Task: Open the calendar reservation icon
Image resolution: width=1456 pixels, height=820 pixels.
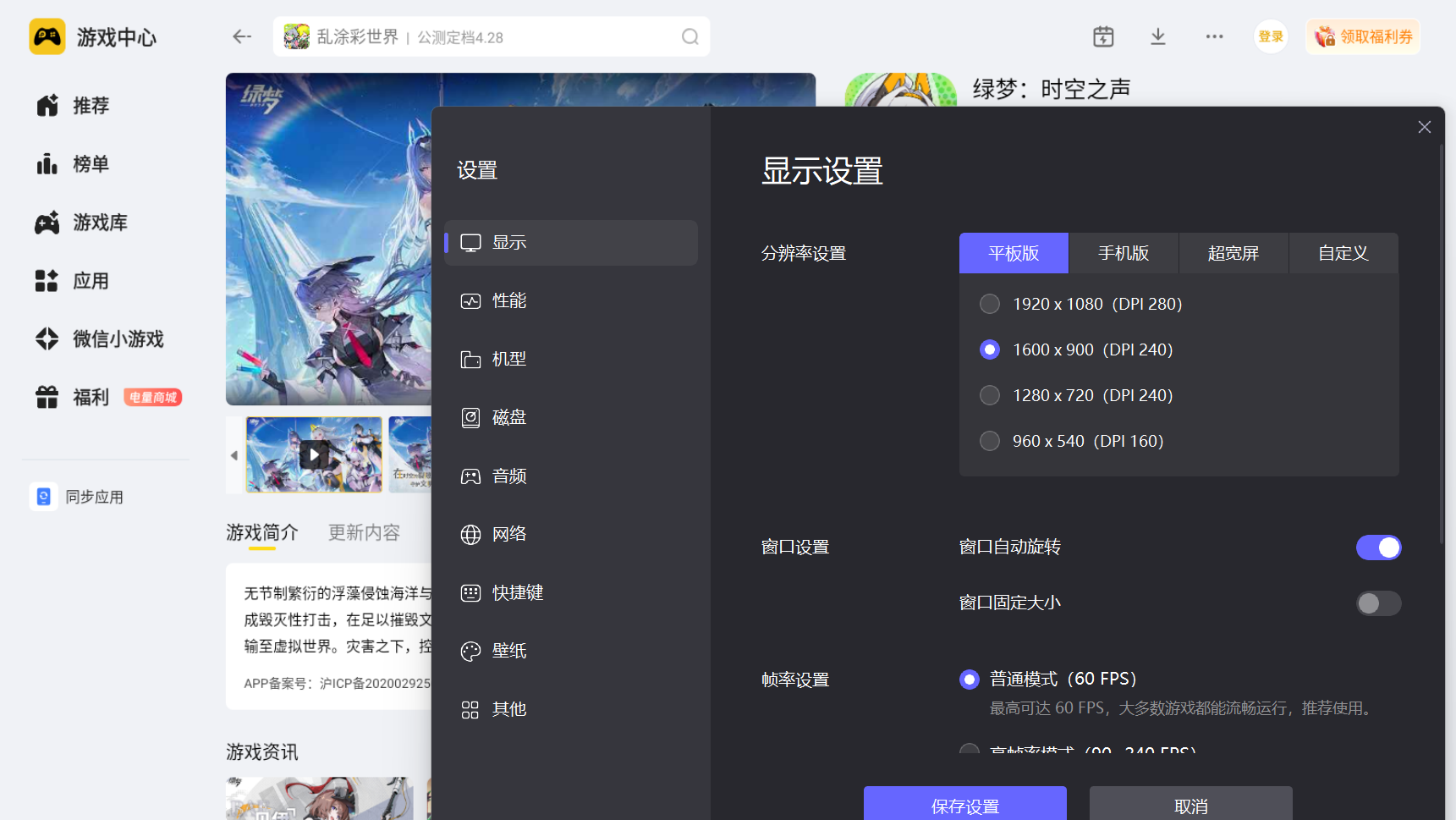Action: (1103, 36)
